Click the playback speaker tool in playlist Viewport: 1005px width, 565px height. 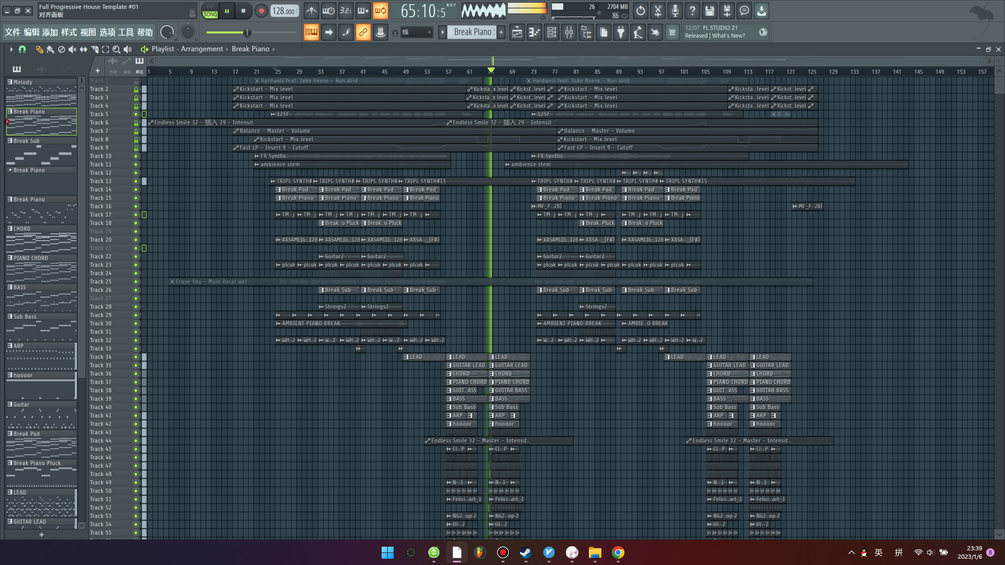coord(127,49)
